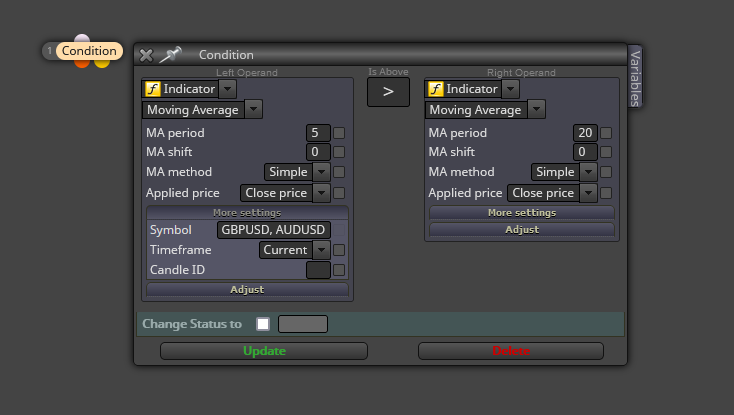Edit left MA shift field value 0
The width and height of the screenshot is (734, 415).
318,152
